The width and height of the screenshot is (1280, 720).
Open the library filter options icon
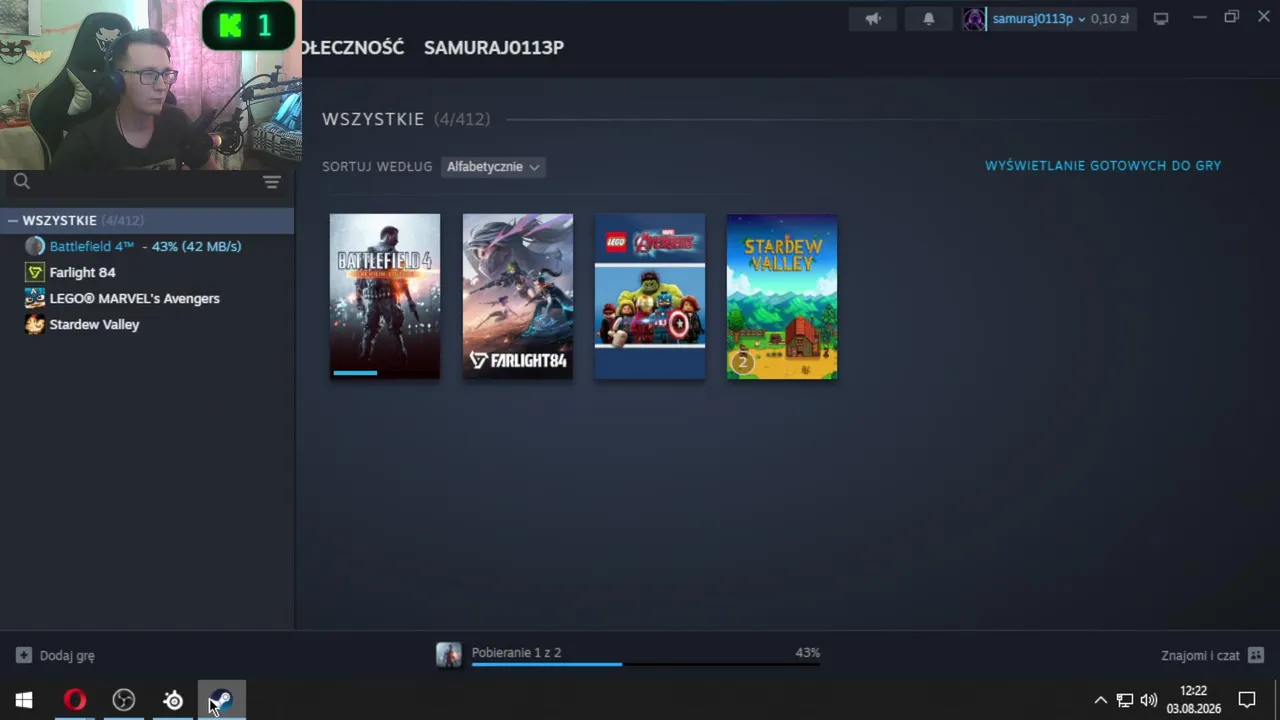tap(272, 182)
